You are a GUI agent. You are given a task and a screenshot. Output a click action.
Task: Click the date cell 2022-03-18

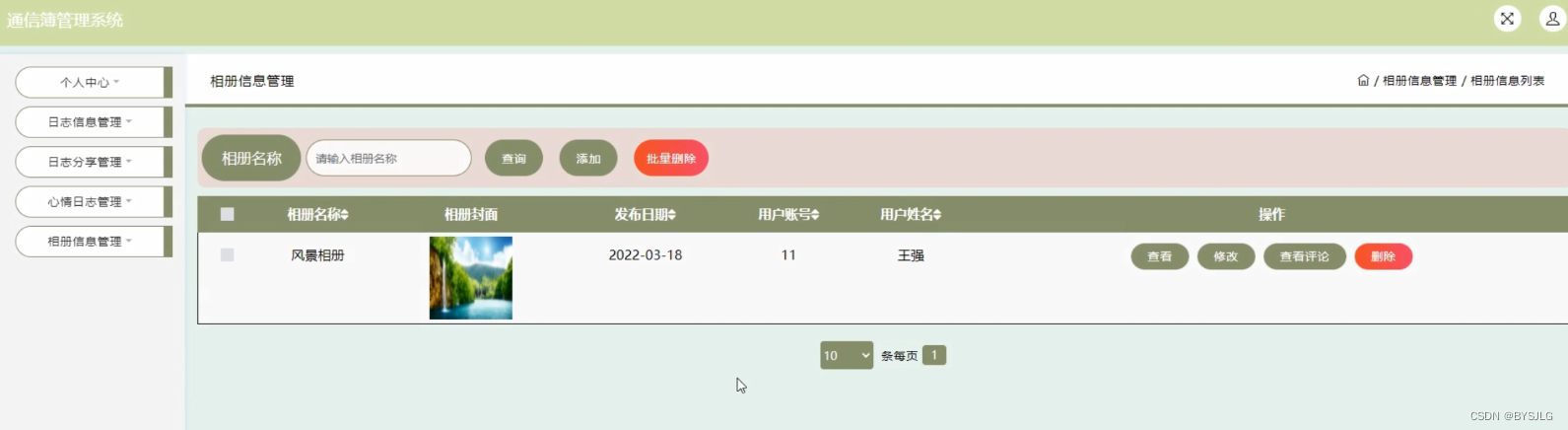click(x=646, y=255)
